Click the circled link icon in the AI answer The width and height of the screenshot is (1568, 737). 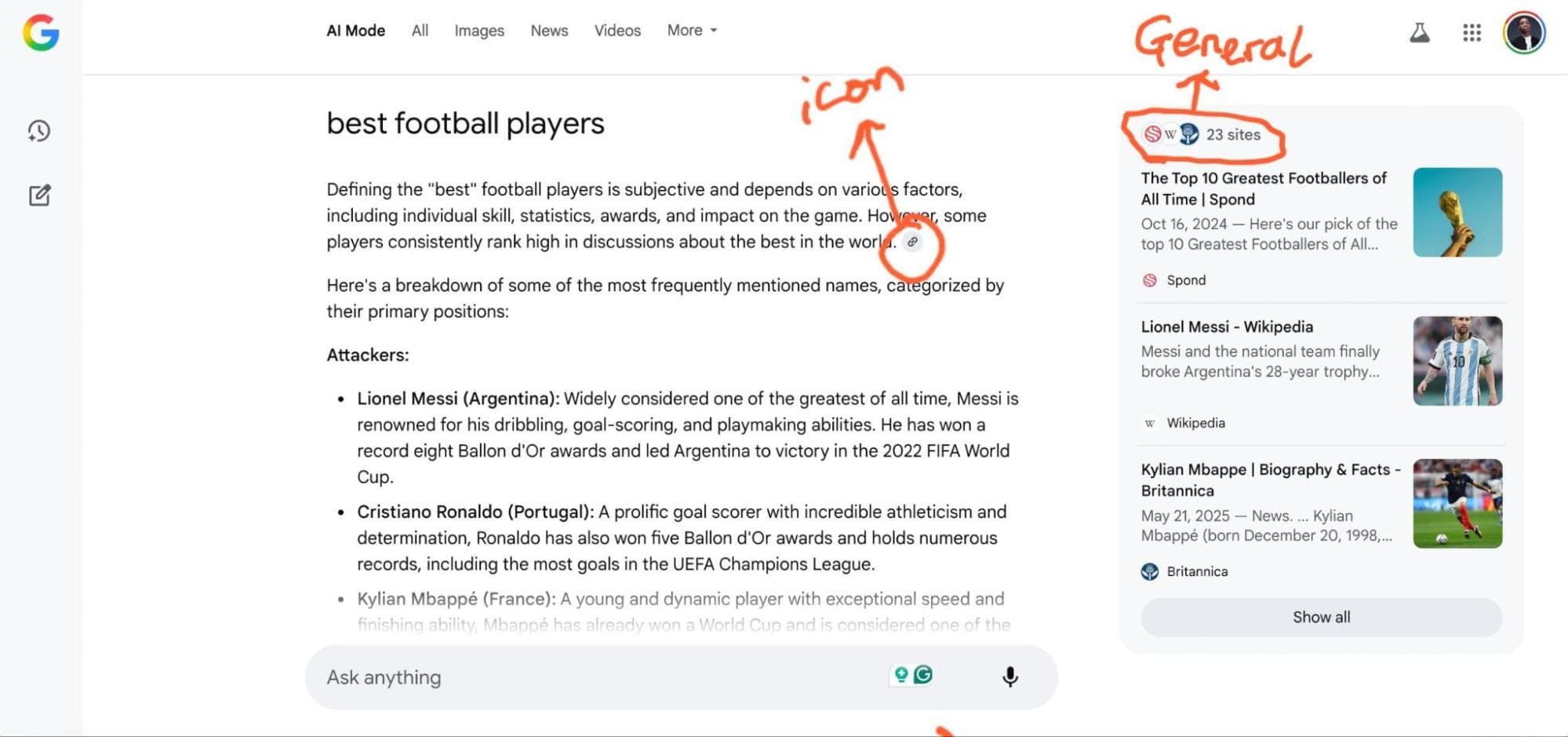tap(913, 243)
